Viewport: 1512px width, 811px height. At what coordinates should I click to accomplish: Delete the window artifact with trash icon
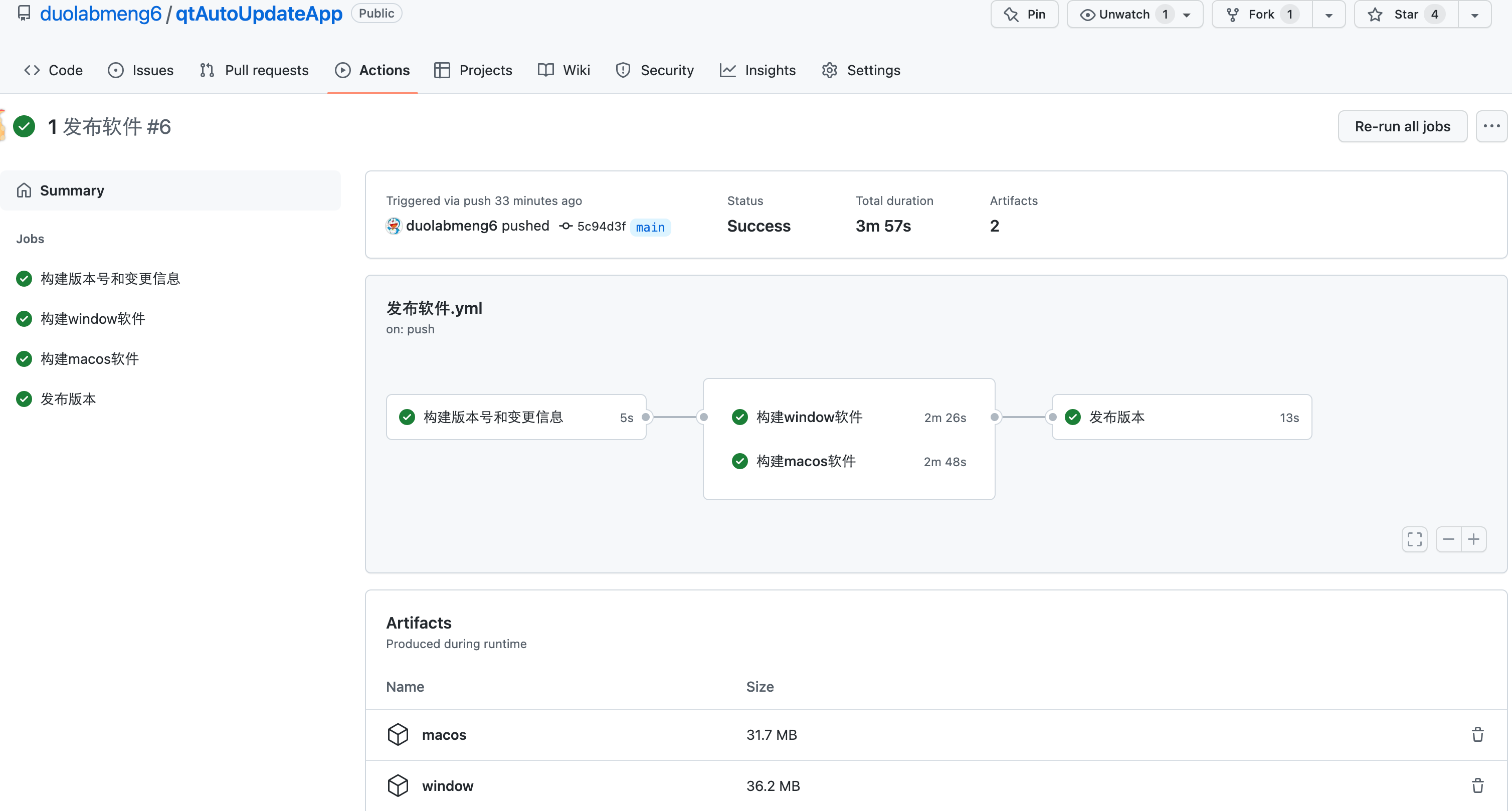(1477, 786)
